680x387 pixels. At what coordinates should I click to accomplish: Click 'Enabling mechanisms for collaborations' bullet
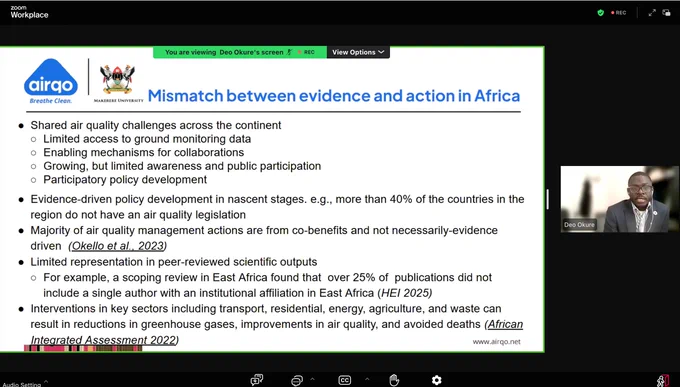[144, 152]
